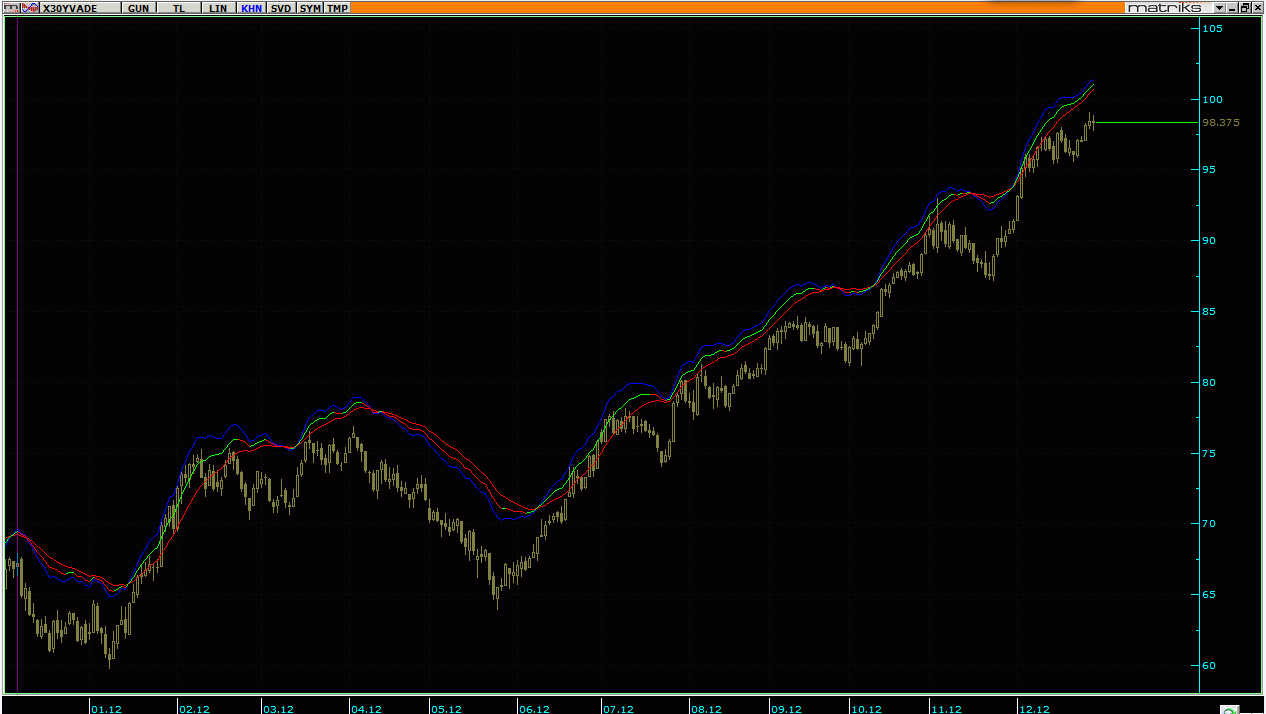Click the 70 price axis label
This screenshot has width=1266, height=714.
tap(1210, 523)
